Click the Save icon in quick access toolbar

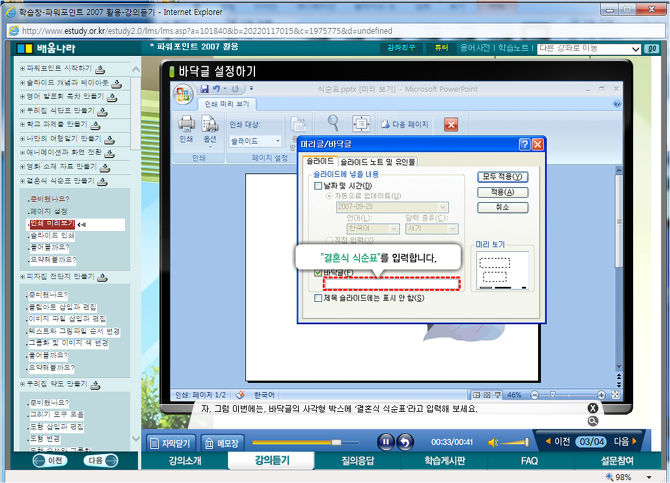[204, 88]
